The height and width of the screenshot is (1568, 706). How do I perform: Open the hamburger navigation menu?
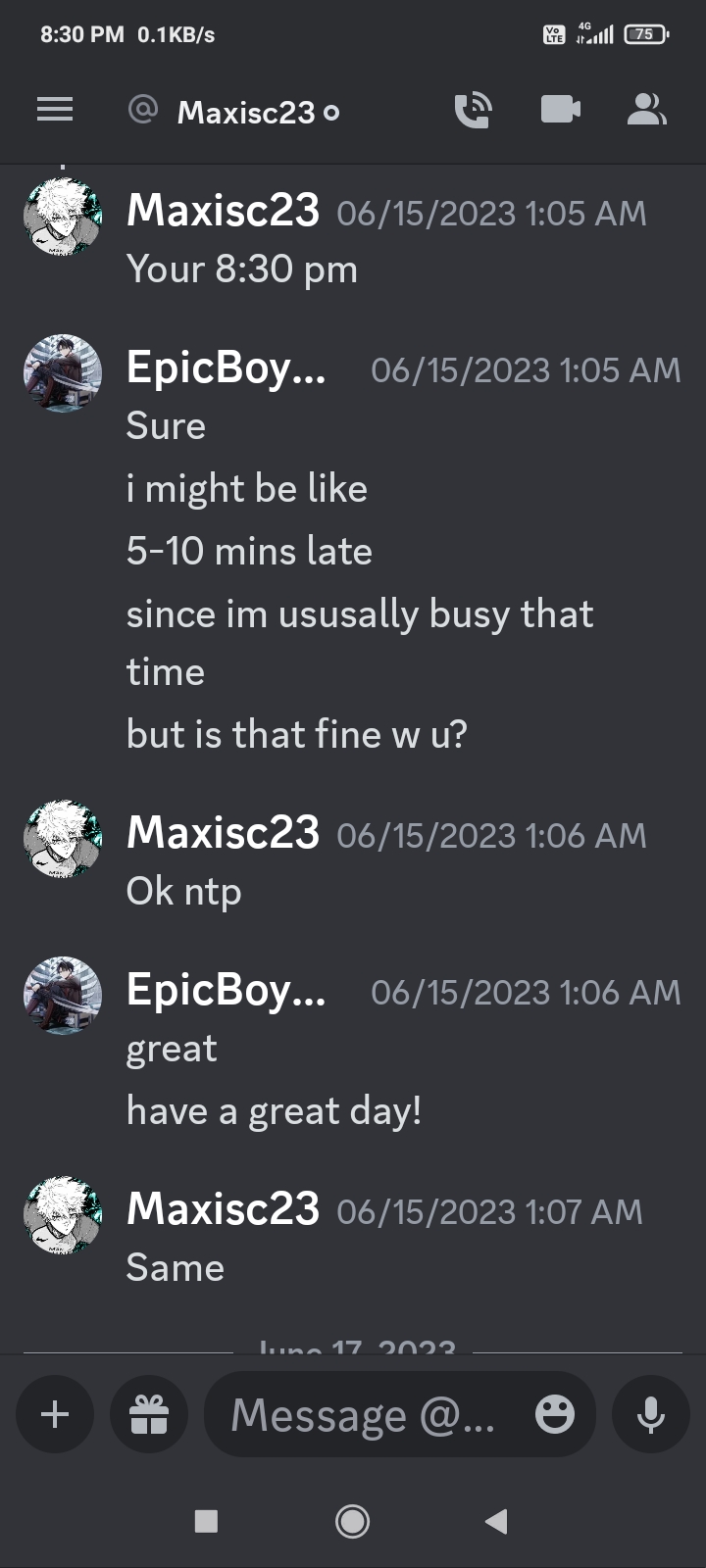pyautogui.click(x=55, y=110)
